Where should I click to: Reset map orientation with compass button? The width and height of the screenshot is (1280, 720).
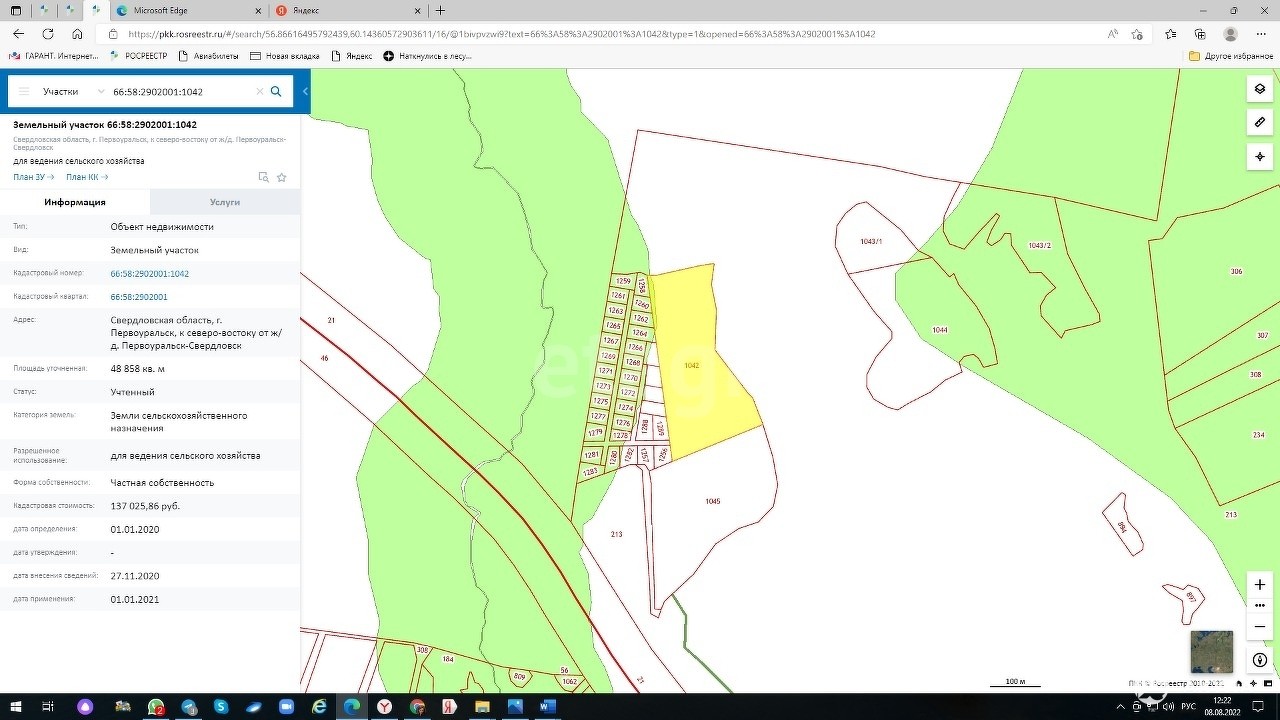pyautogui.click(x=1259, y=660)
